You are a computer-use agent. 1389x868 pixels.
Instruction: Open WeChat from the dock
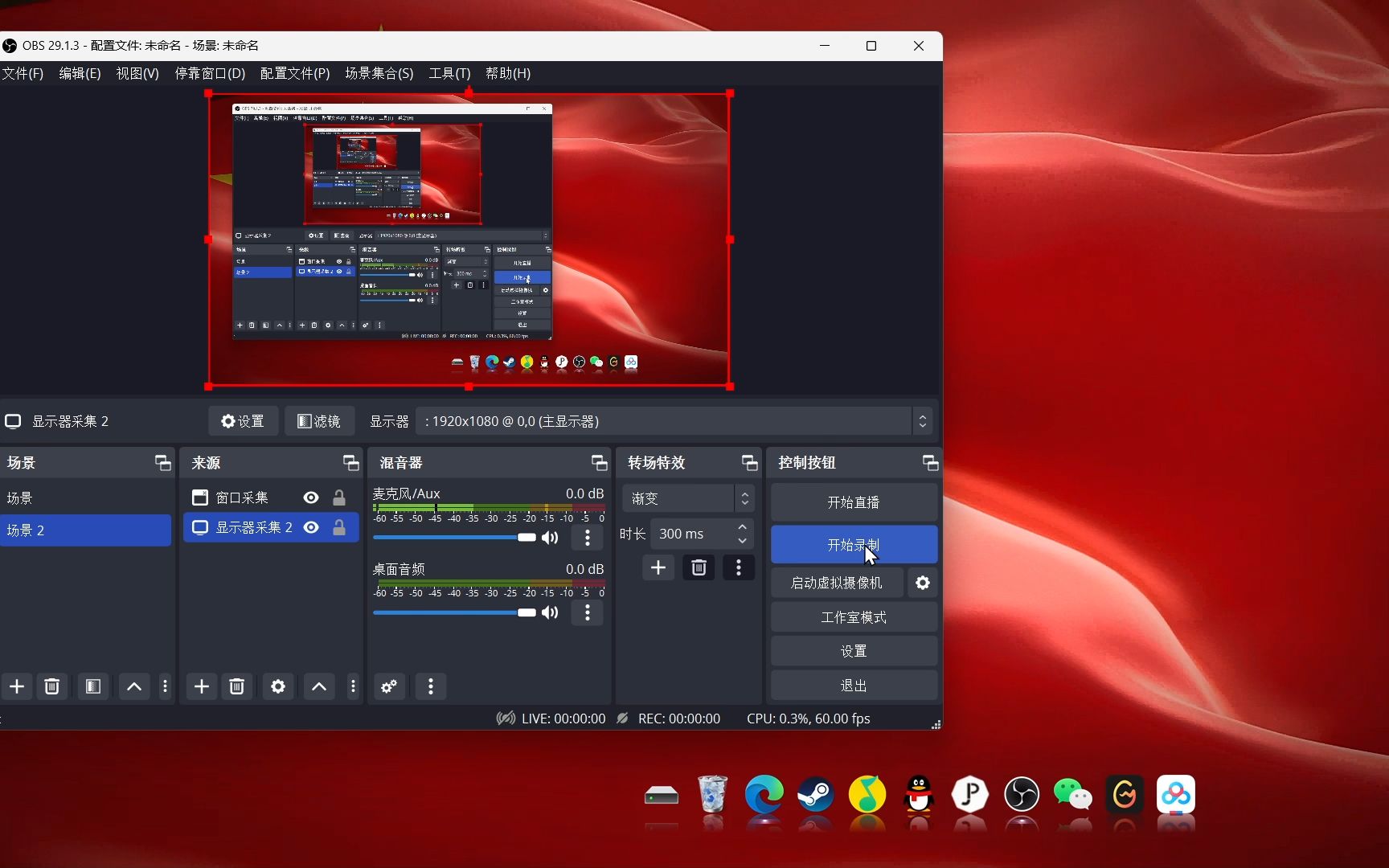click(x=1073, y=795)
